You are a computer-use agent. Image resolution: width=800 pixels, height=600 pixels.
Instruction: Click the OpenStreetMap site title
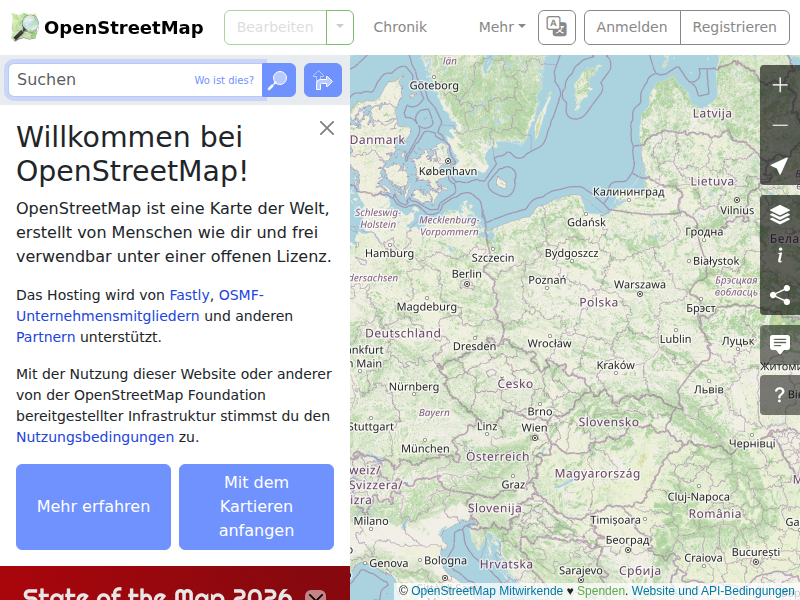click(124, 28)
